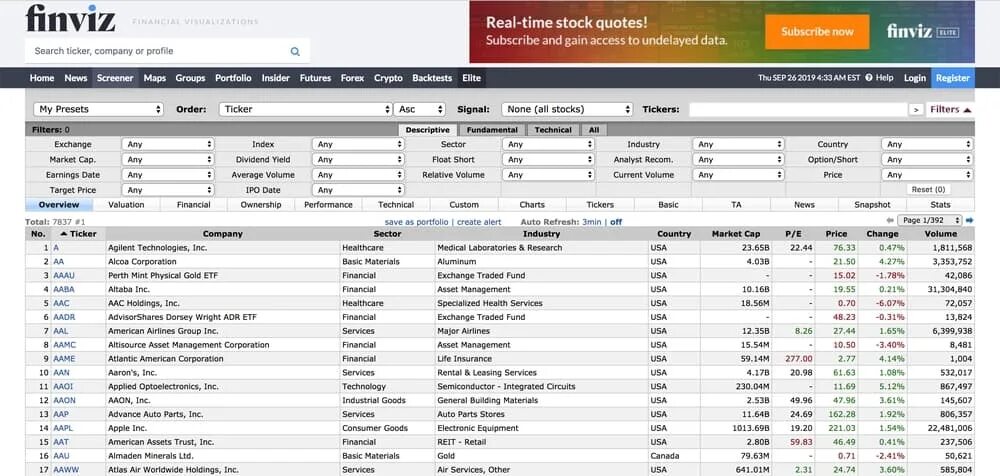1000x476 pixels.
Task: Open the Signal dropdown
Action: pyautogui.click(x=567, y=109)
